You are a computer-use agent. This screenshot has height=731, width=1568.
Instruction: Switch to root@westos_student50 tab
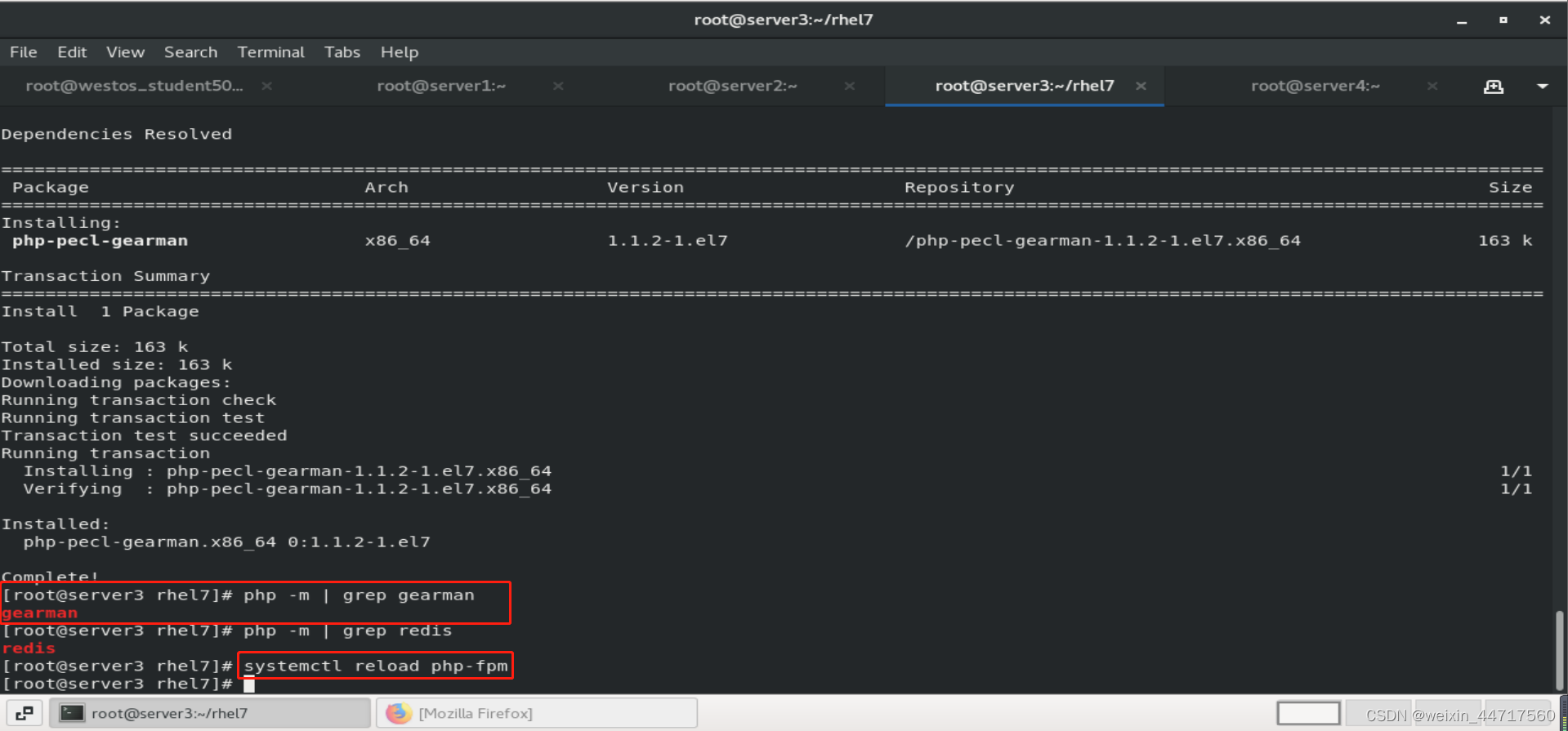135,86
